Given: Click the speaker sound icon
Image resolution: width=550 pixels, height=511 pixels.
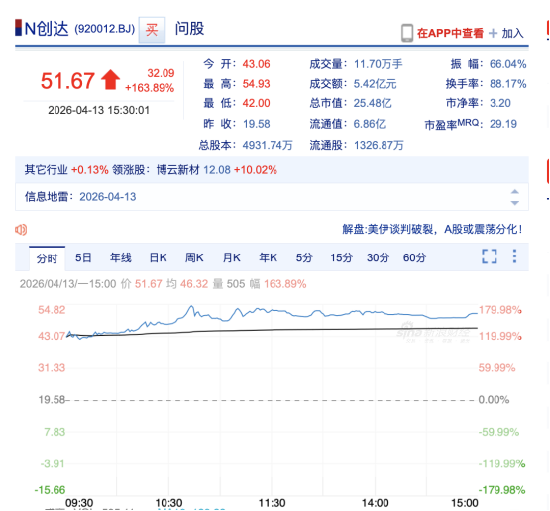Looking at the screenshot, I should pyautogui.click(x=21, y=230).
